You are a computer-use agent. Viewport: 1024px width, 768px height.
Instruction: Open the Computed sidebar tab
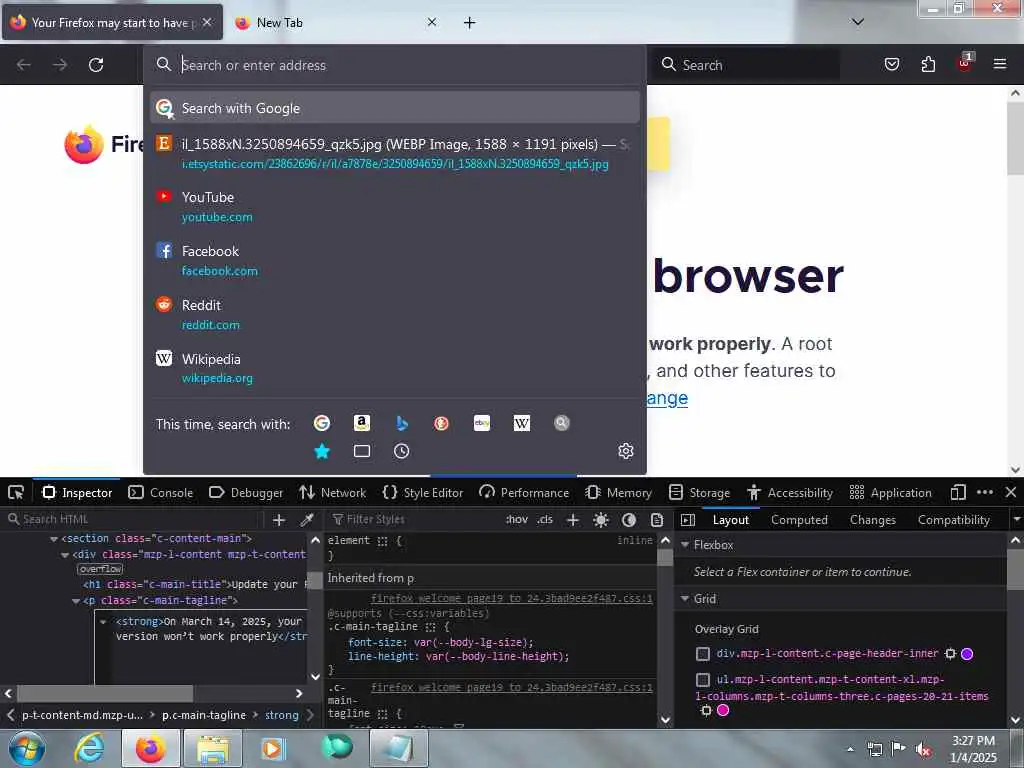click(799, 520)
